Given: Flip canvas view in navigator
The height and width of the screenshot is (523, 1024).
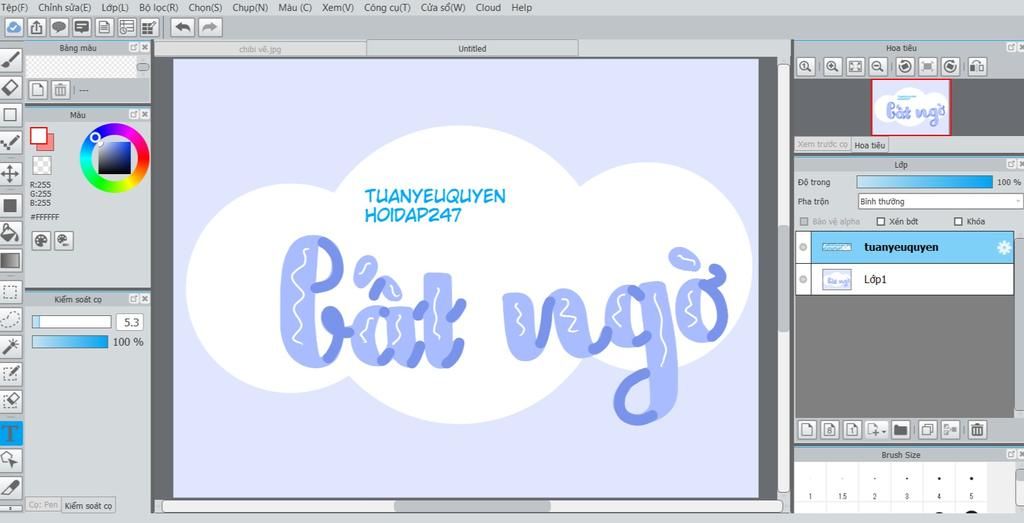Looking at the screenshot, I should [977, 66].
